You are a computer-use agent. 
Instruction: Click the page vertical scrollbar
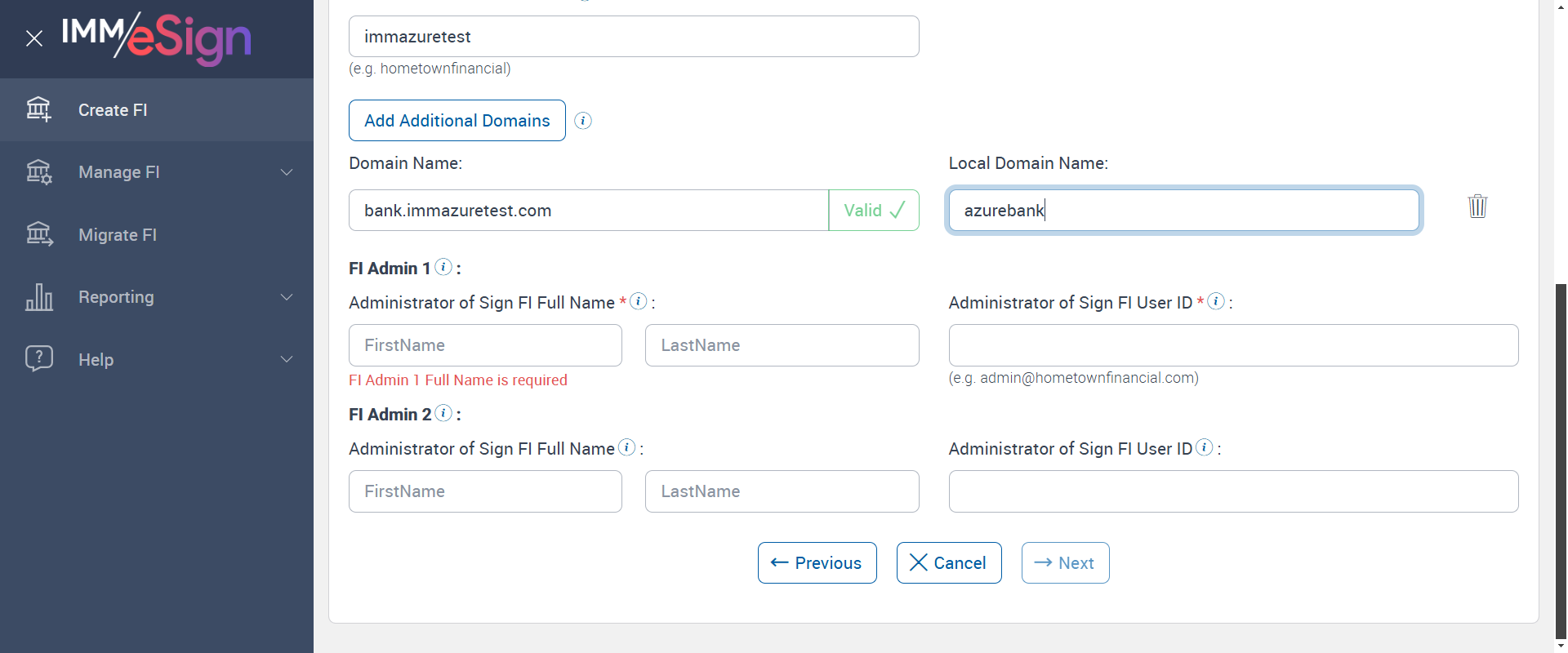tap(1561, 457)
